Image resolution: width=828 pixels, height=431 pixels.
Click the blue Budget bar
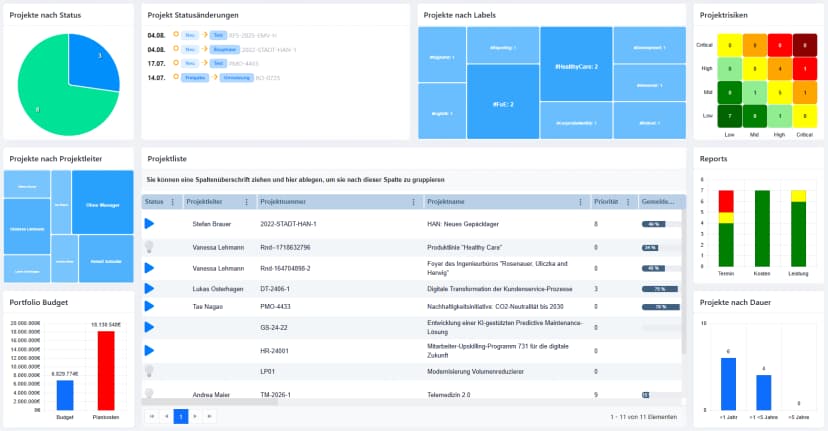(65, 395)
